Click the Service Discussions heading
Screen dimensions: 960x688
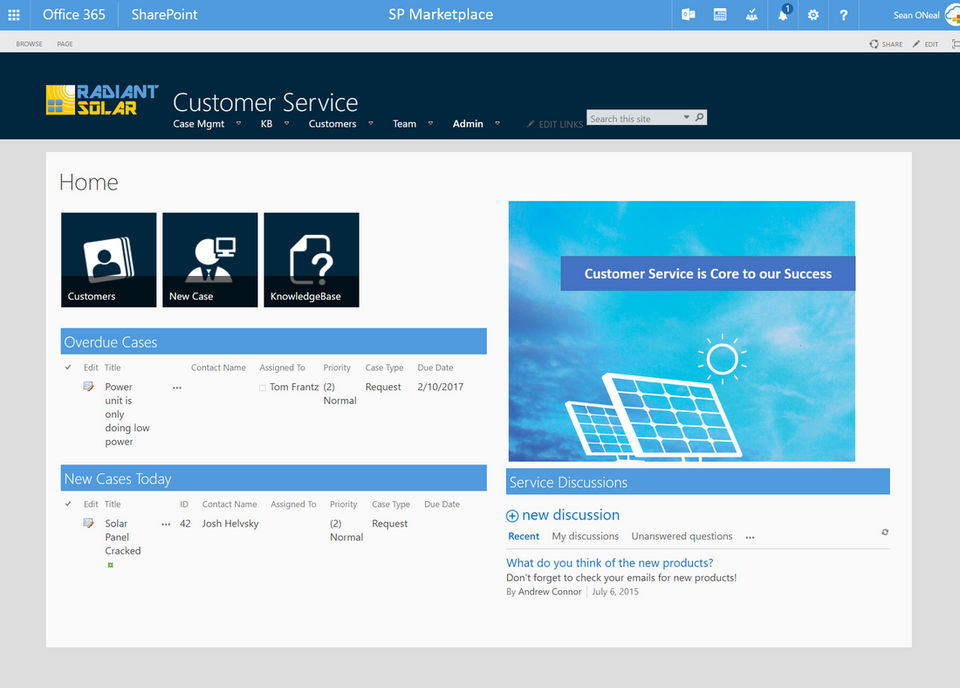[568, 482]
